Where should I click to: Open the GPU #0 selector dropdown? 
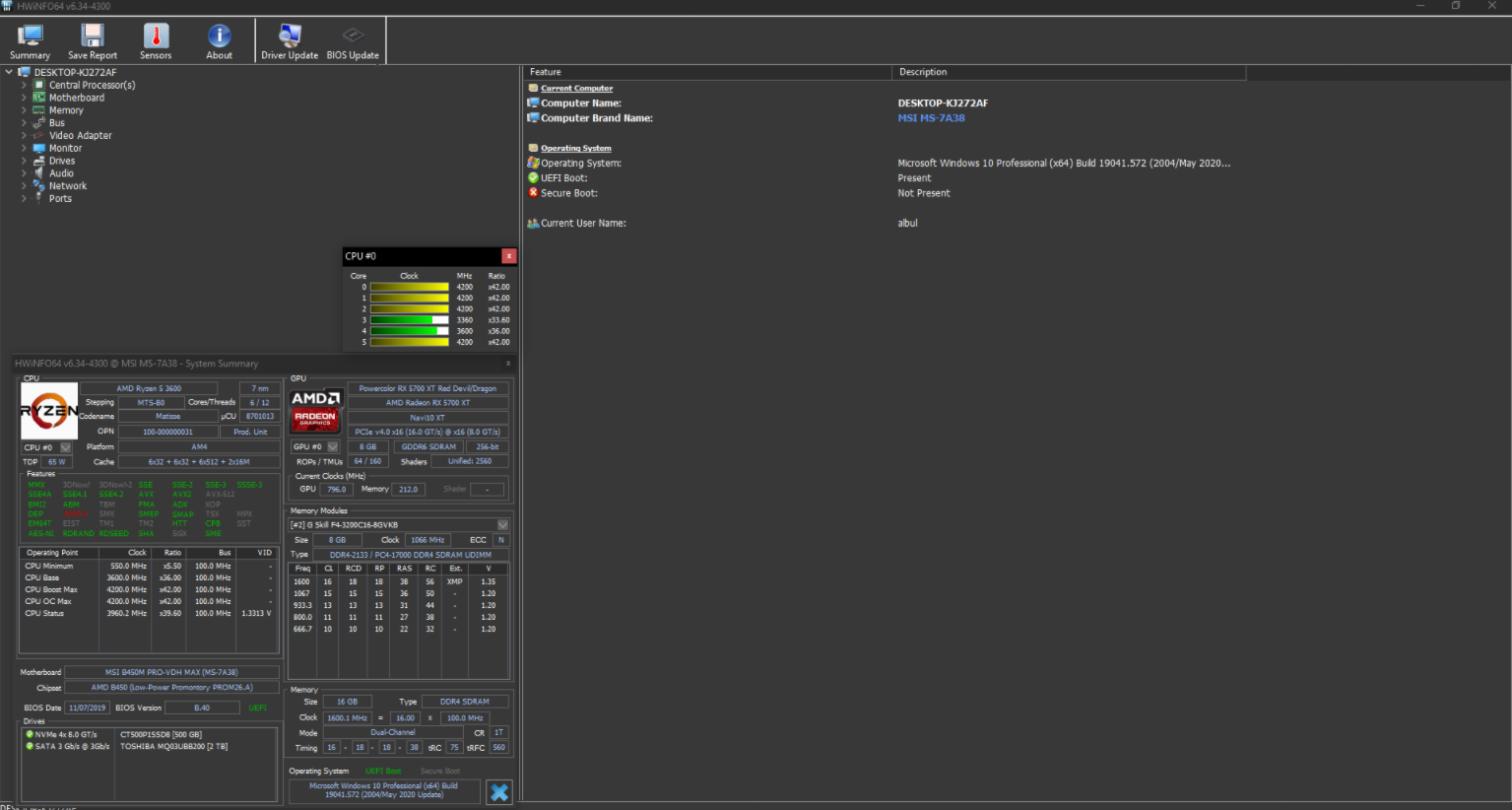click(x=332, y=446)
